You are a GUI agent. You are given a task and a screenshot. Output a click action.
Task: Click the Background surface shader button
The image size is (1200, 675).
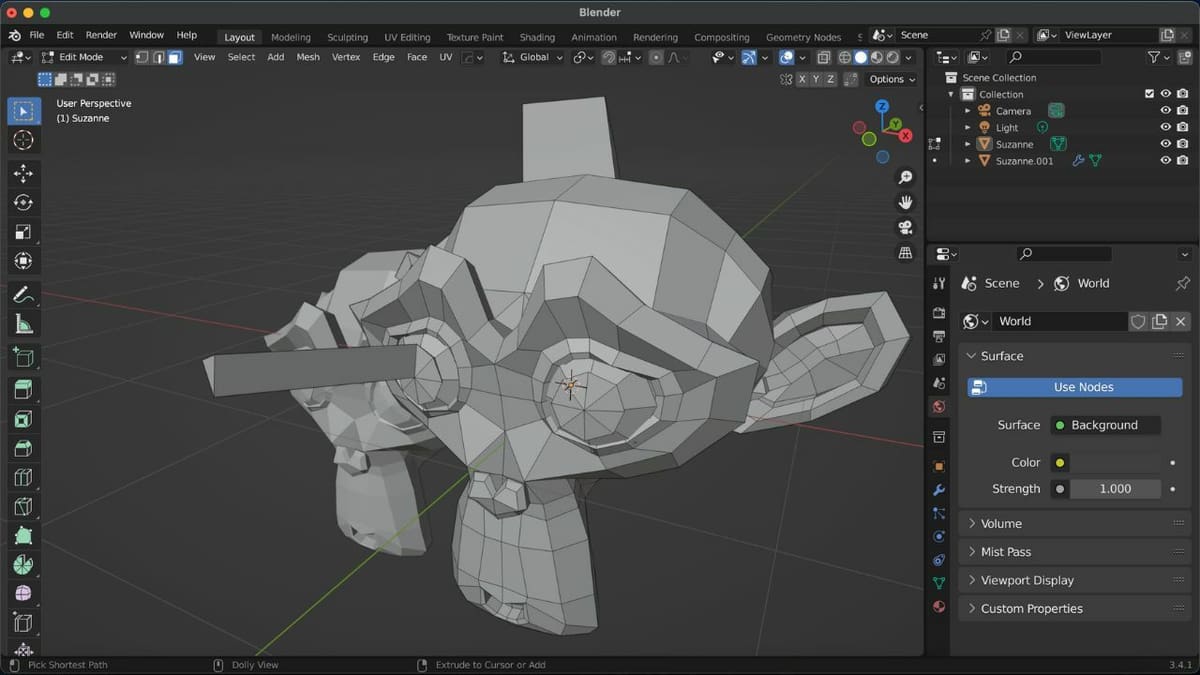coord(1105,425)
